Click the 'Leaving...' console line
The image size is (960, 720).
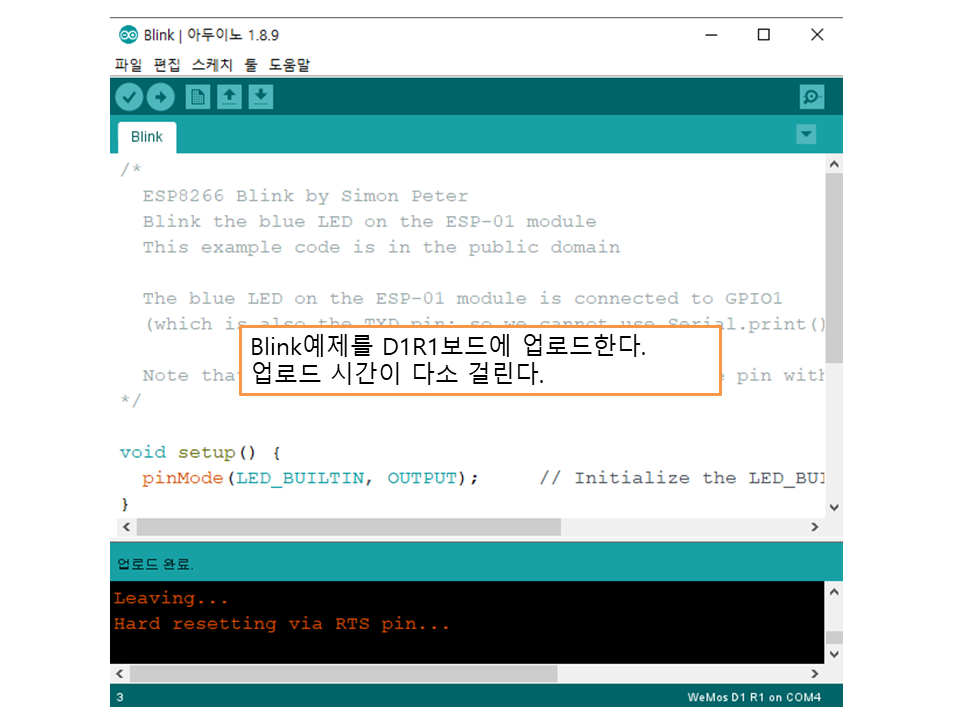point(170,598)
